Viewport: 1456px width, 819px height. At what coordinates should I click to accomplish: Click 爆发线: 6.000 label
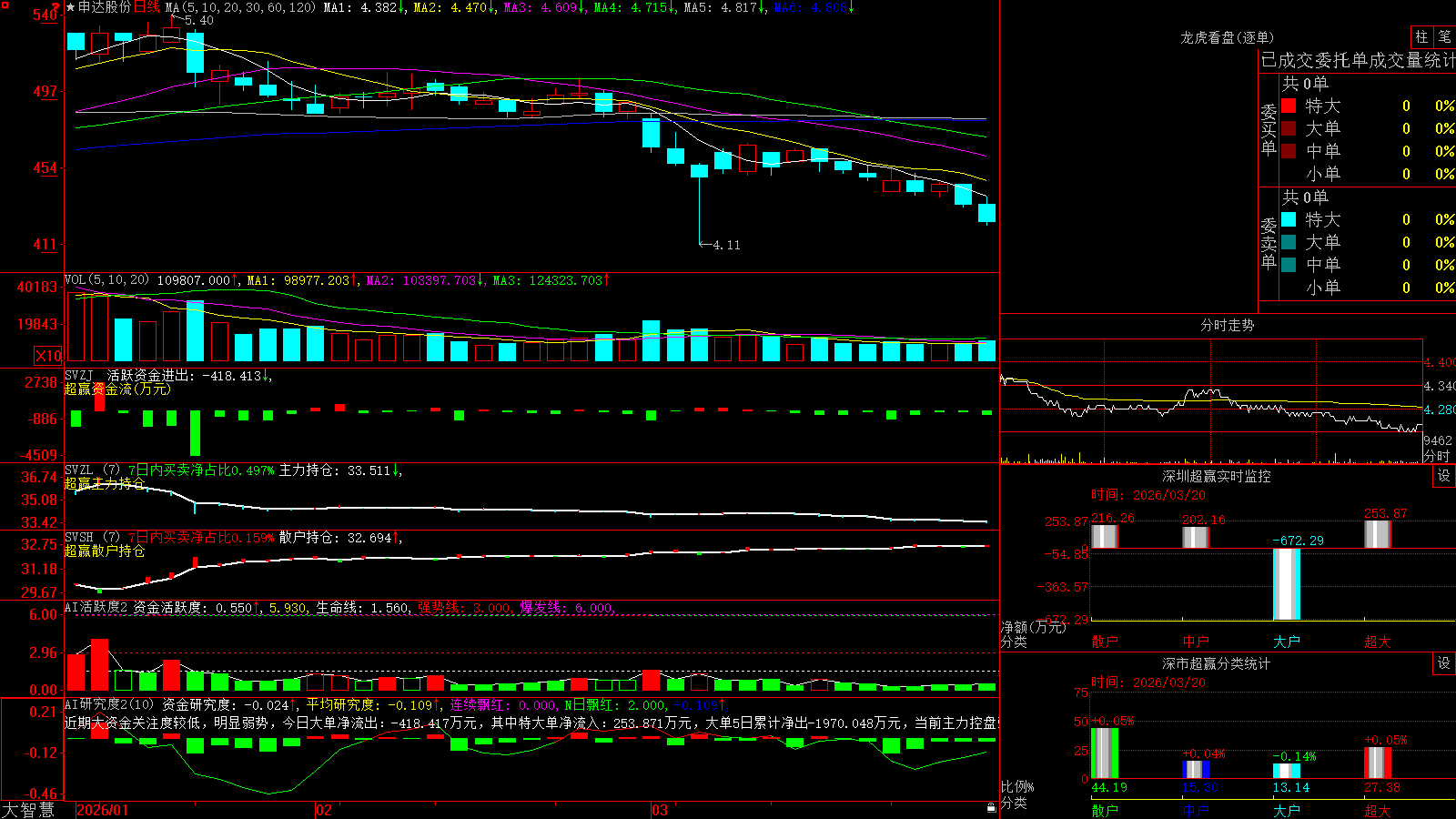pyautogui.click(x=568, y=608)
